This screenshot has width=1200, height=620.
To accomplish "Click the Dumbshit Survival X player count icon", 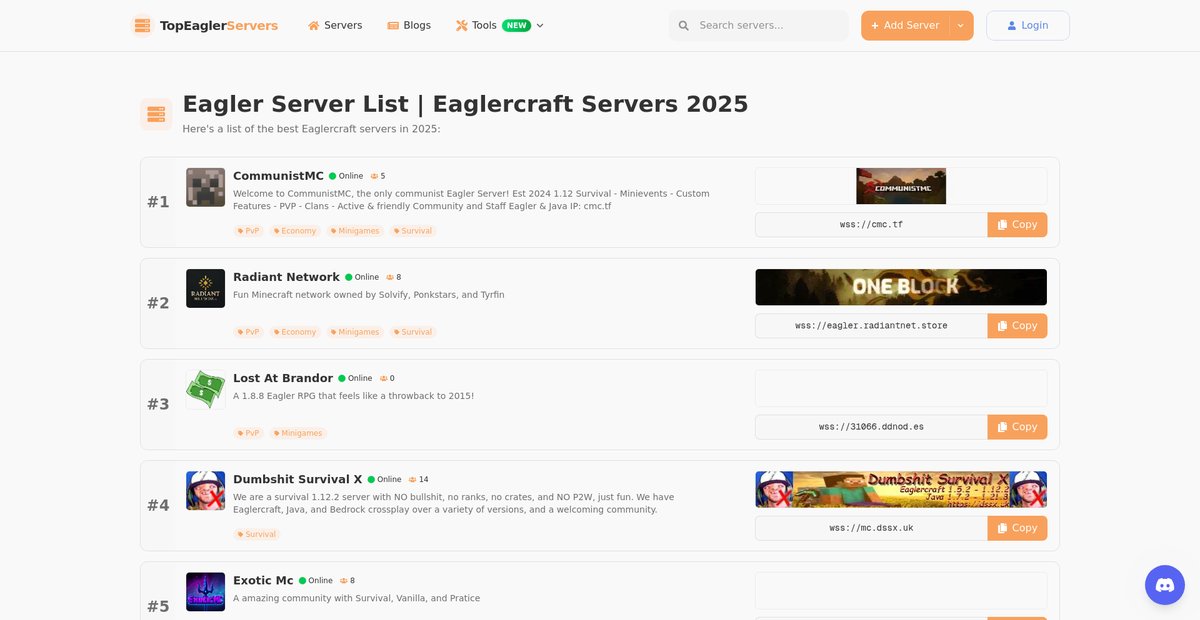I will point(412,479).
